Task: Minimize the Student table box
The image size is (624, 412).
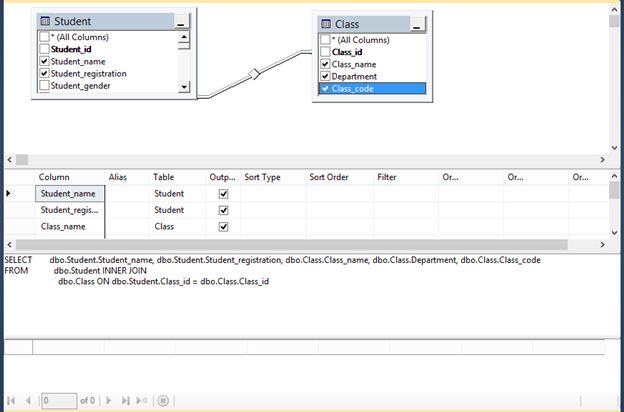Action: click(181, 21)
